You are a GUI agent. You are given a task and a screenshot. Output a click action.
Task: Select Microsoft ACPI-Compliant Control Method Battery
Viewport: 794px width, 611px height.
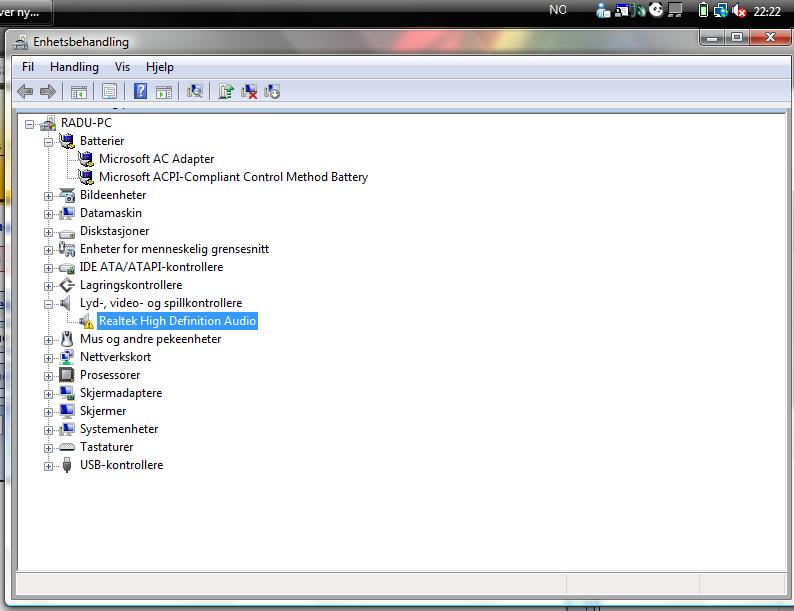pyautogui.click(x=233, y=177)
